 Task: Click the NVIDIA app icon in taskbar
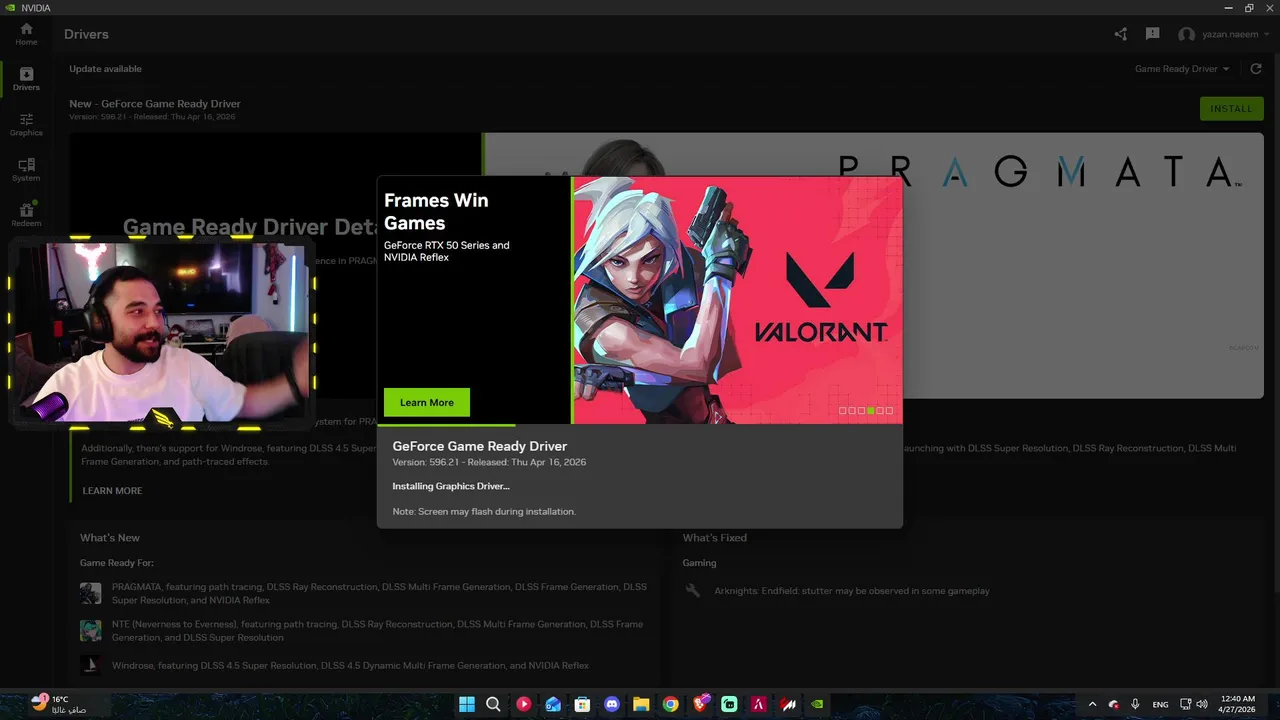[818, 704]
